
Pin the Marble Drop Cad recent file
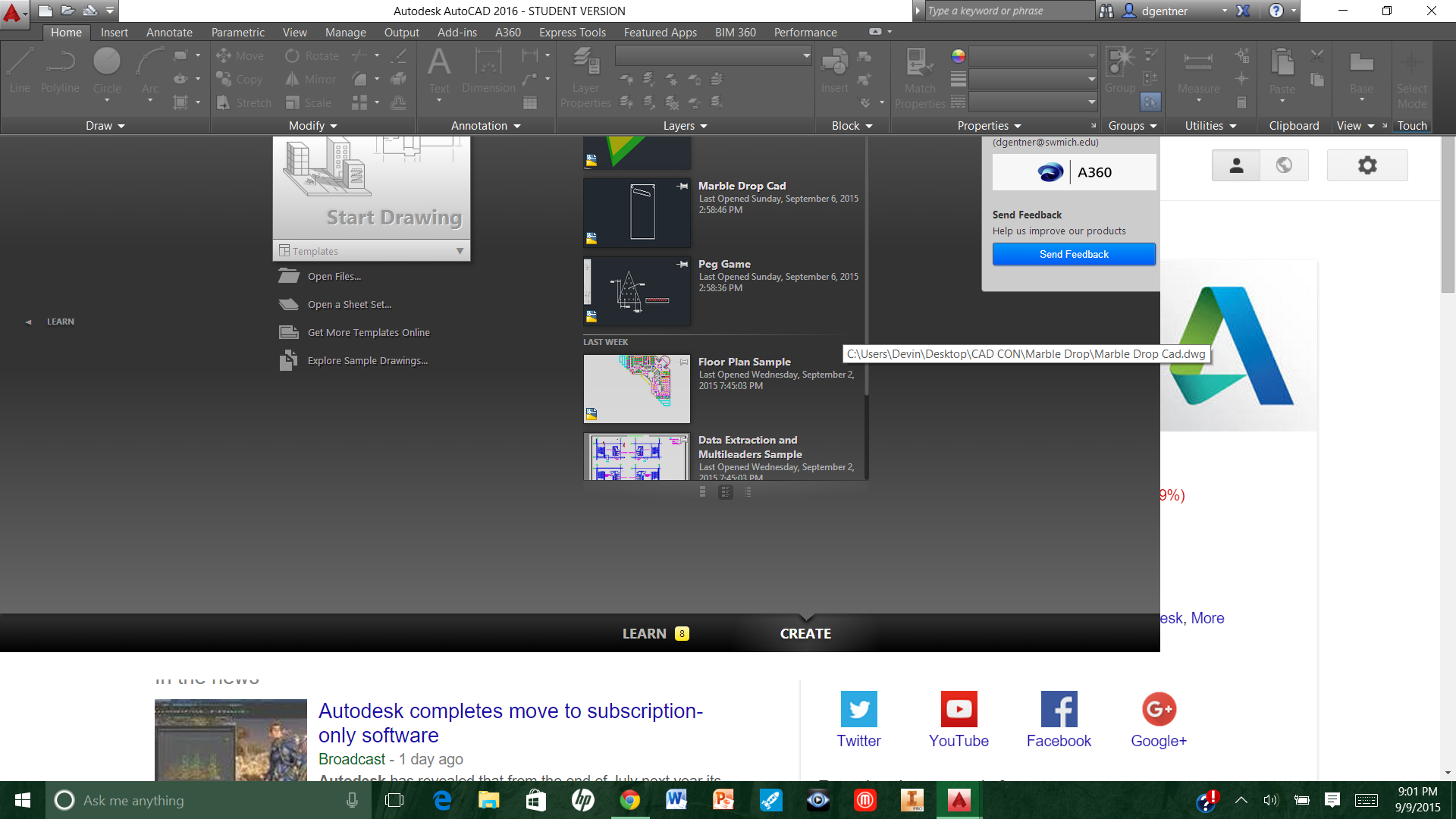pos(680,184)
